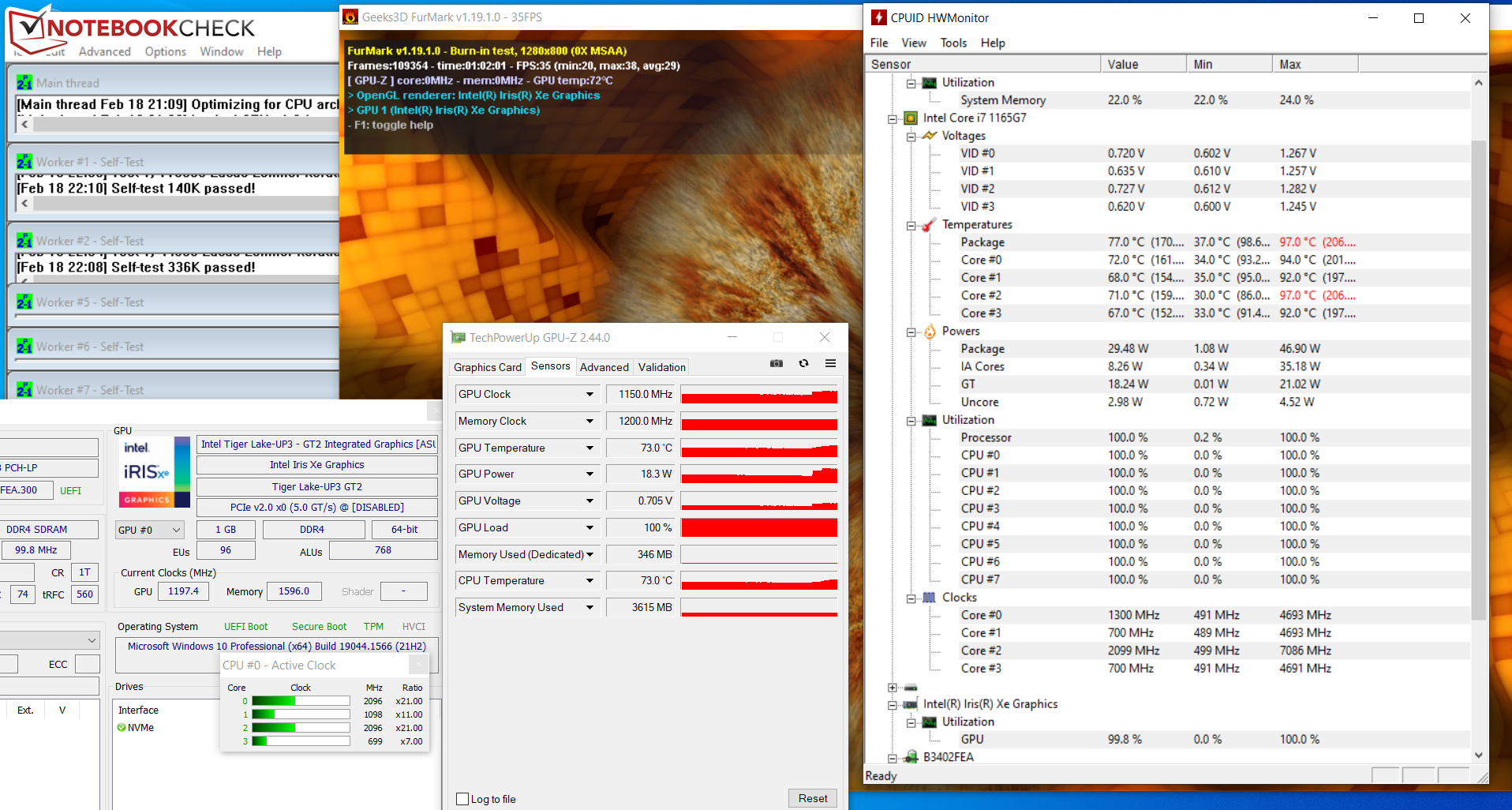The height and width of the screenshot is (810, 1512).
Task: Open the GPU Temperature sensor dropdown
Action: click(x=589, y=448)
